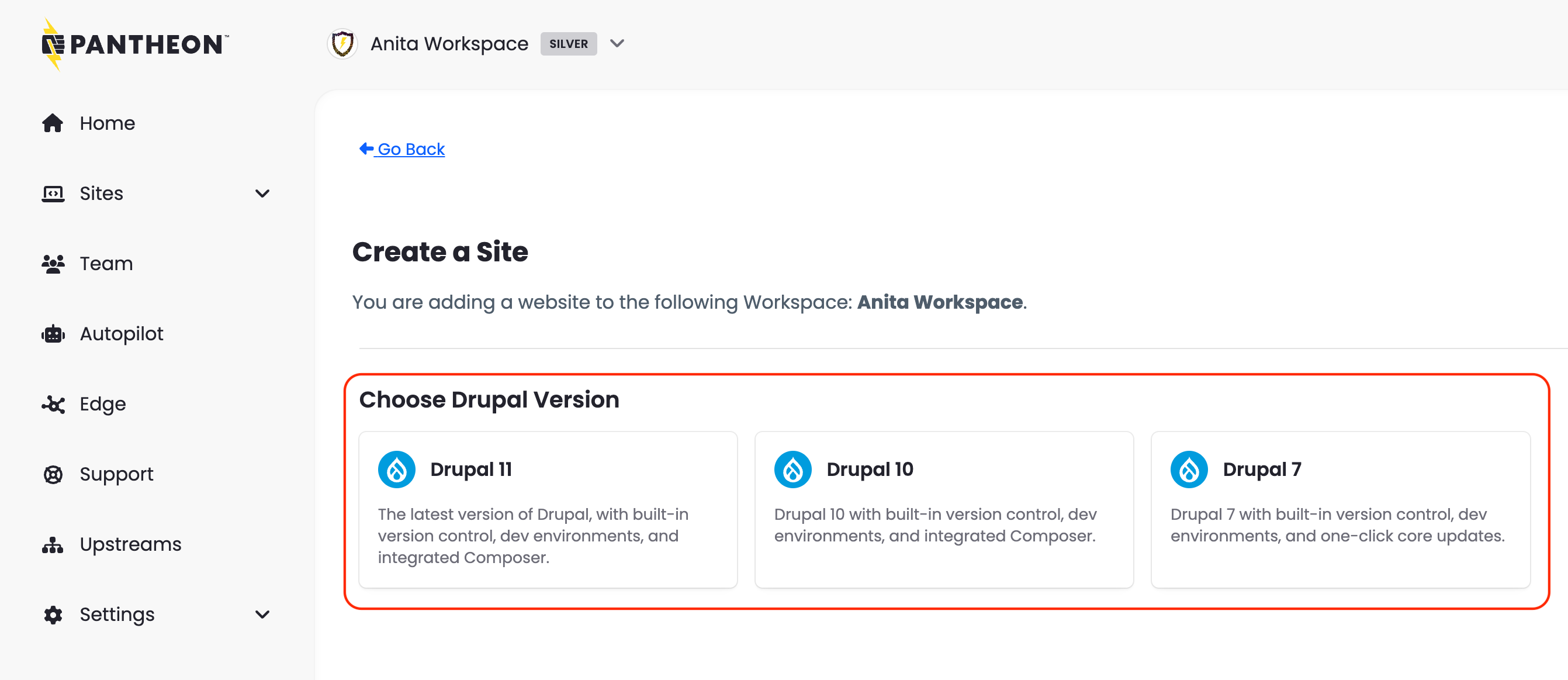Expand the Settings sidebar section
The width and height of the screenshot is (1568, 680).
point(262,615)
